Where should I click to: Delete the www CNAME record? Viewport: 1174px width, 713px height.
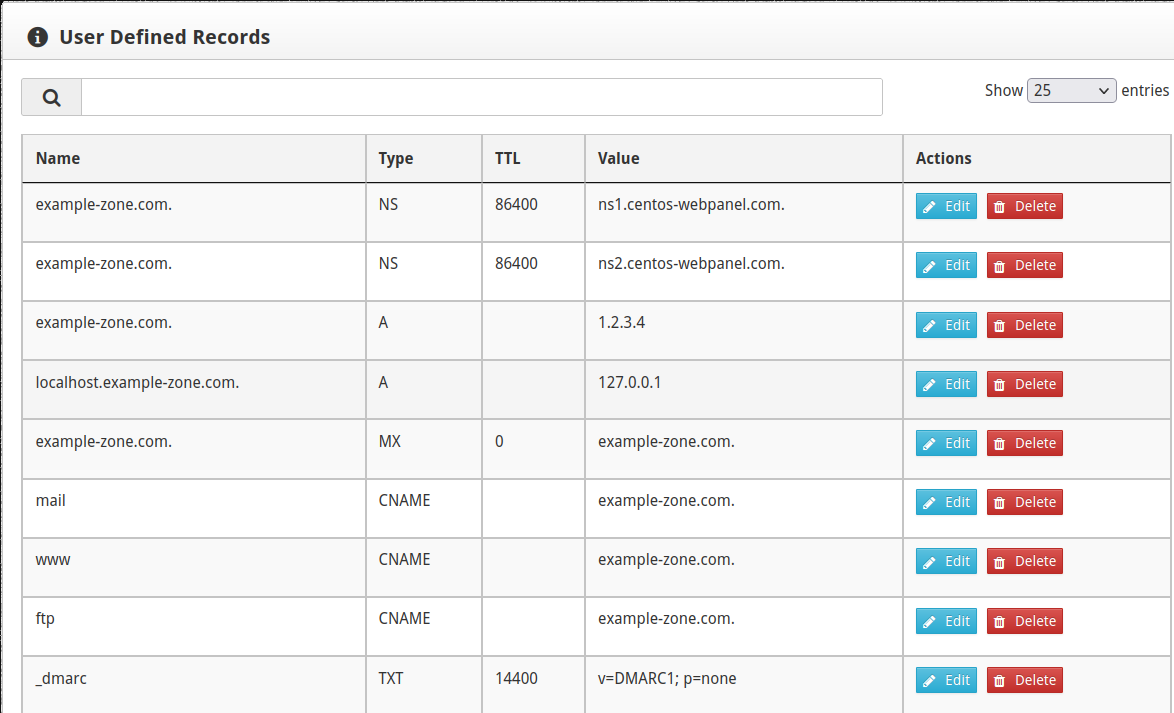tap(1024, 561)
